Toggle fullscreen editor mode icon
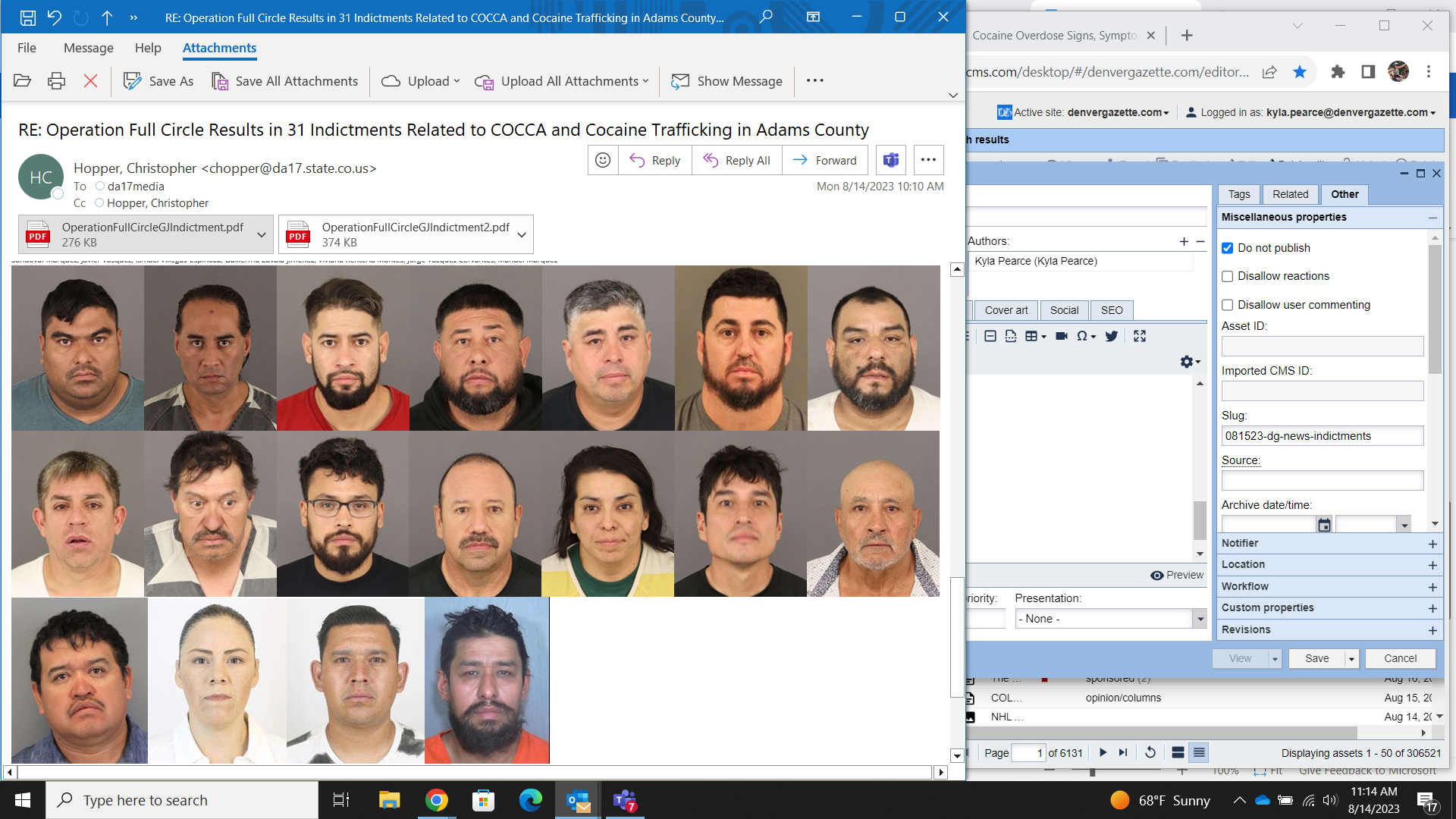This screenshot has width=1456, height=819. (1140, 336)
